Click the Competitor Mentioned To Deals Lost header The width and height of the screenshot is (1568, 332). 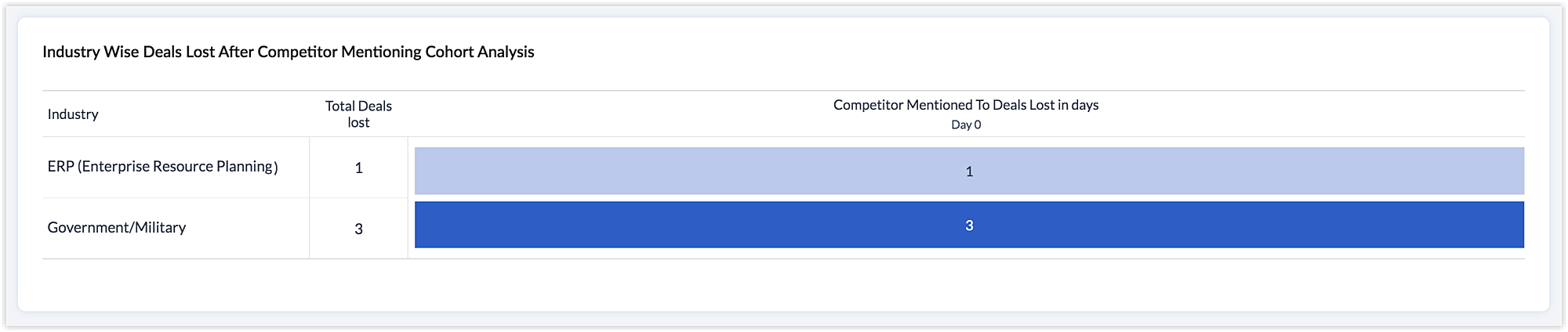click(x=965, y=105)
